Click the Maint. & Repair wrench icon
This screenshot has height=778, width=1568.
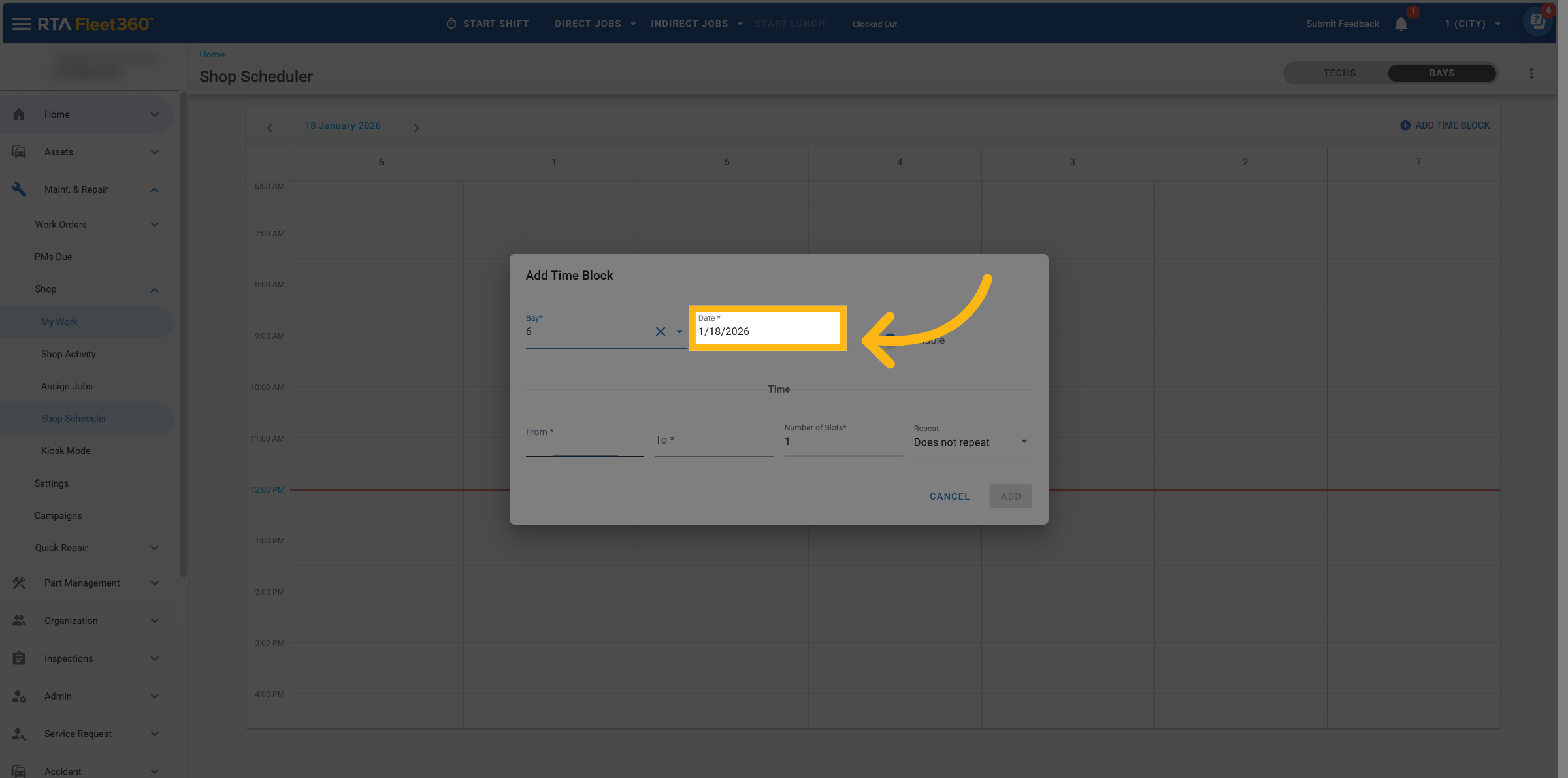19,189
